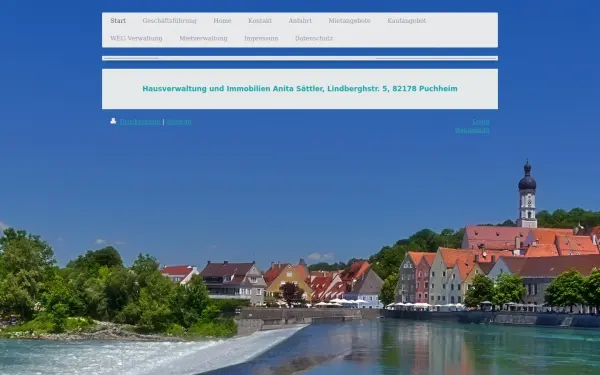Click the Hausverwaltung und Immobilien Anita Sättler heading

[x=300, y=89]
